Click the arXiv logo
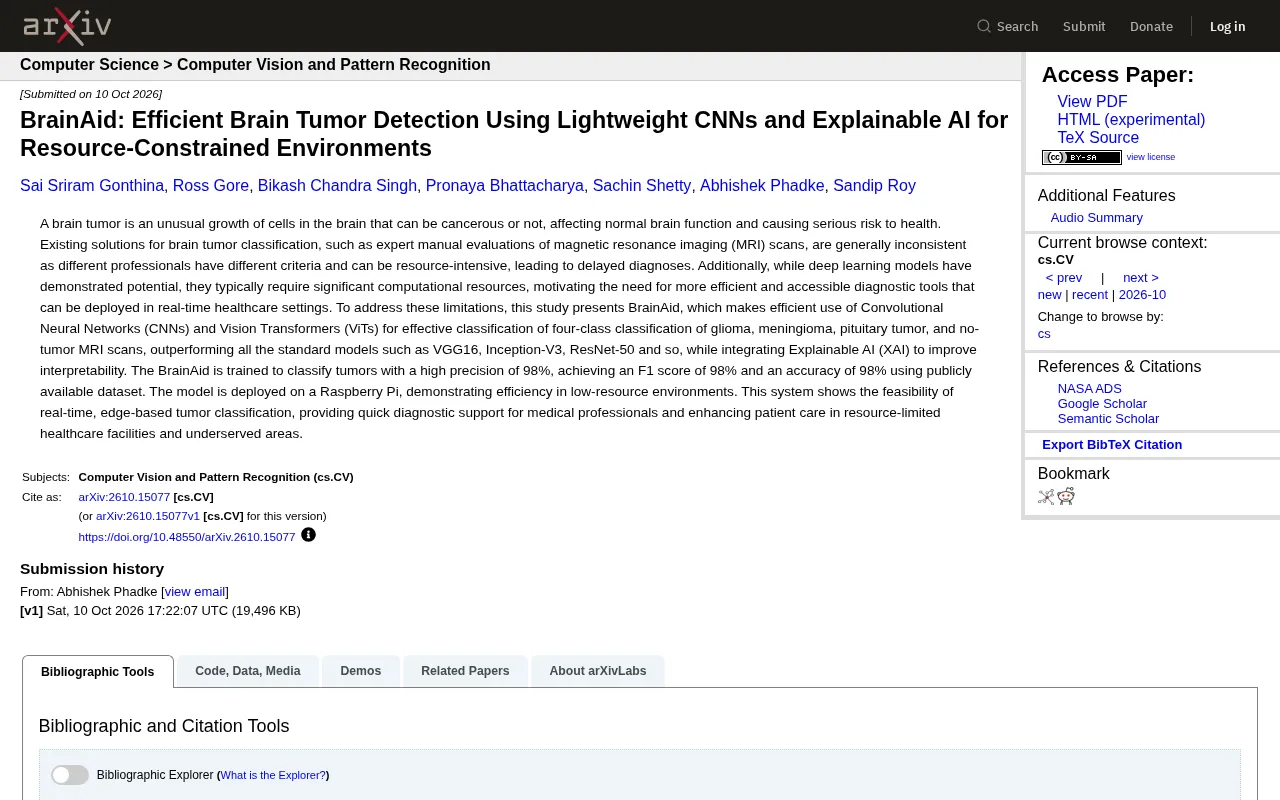Viewport: 1280px width, 800px height. click(67, 26)
